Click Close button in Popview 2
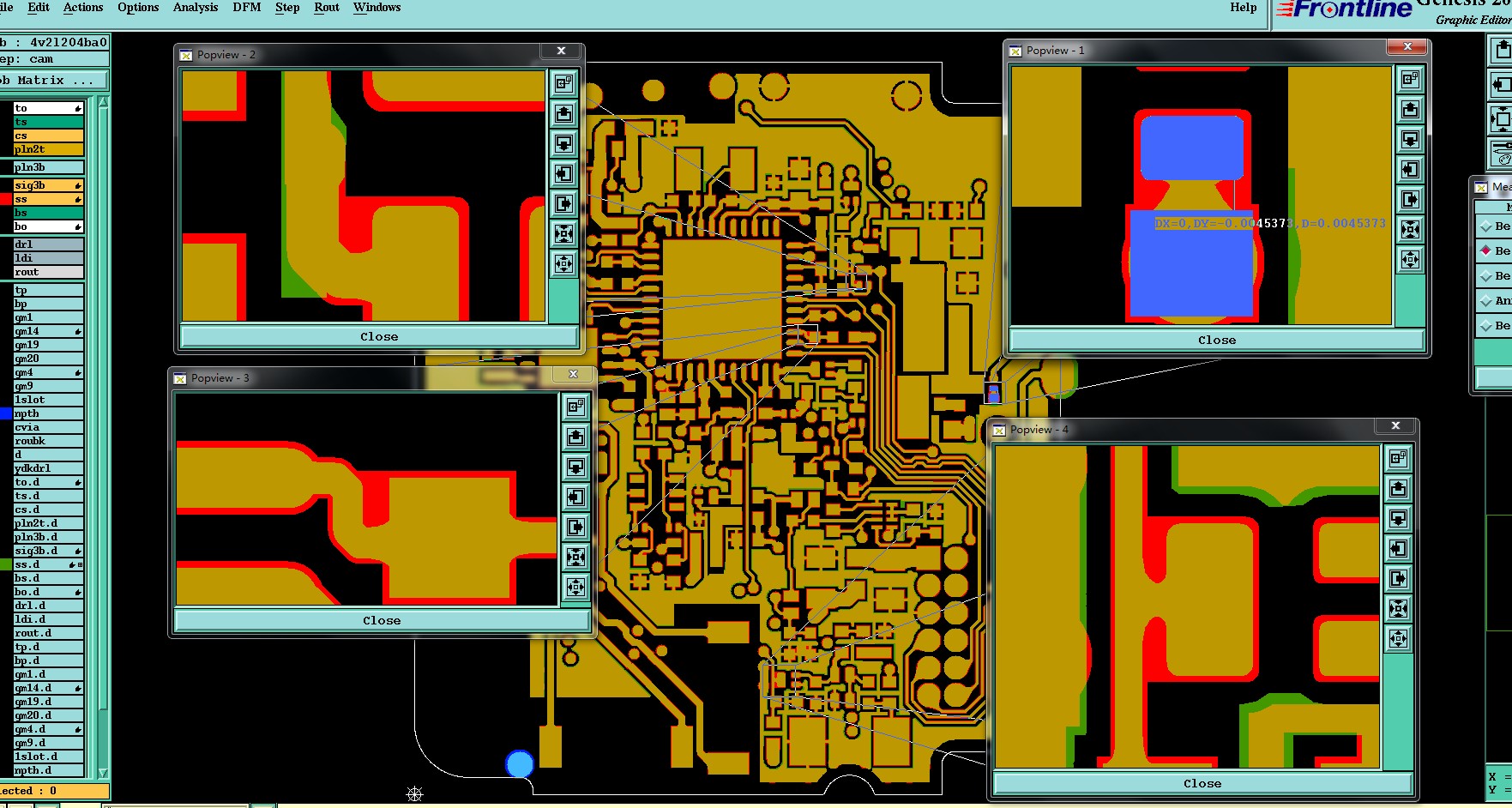 (x=379, y=336)
